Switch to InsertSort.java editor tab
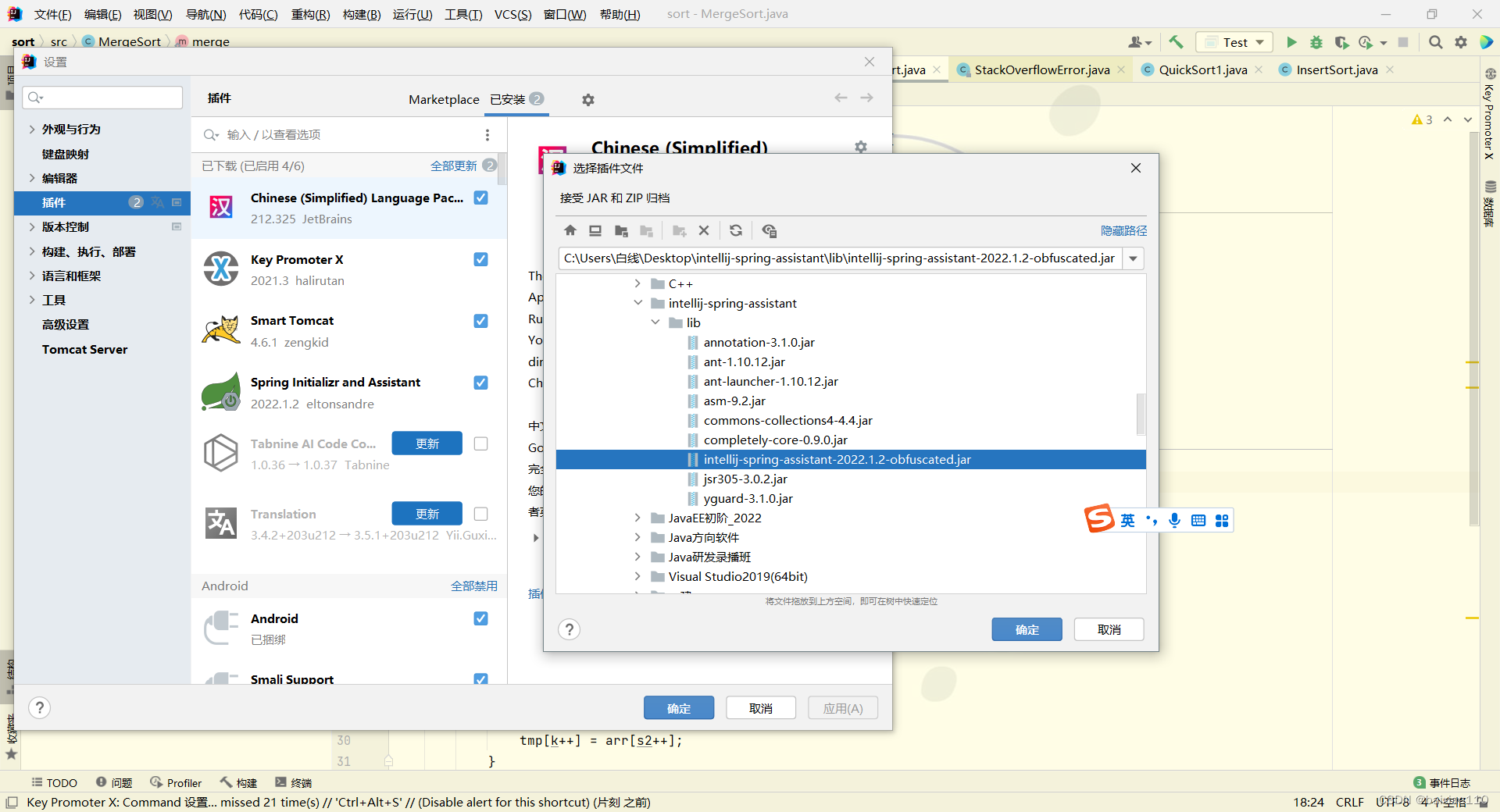This screenshot has width=1500, height=812. point(1337,69)
